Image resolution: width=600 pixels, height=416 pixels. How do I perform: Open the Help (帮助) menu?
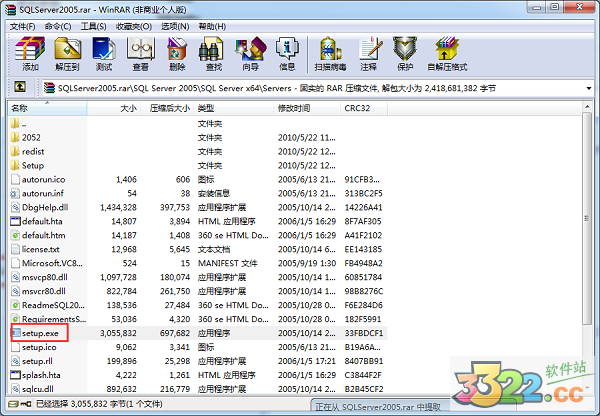[x=212, y=26]
